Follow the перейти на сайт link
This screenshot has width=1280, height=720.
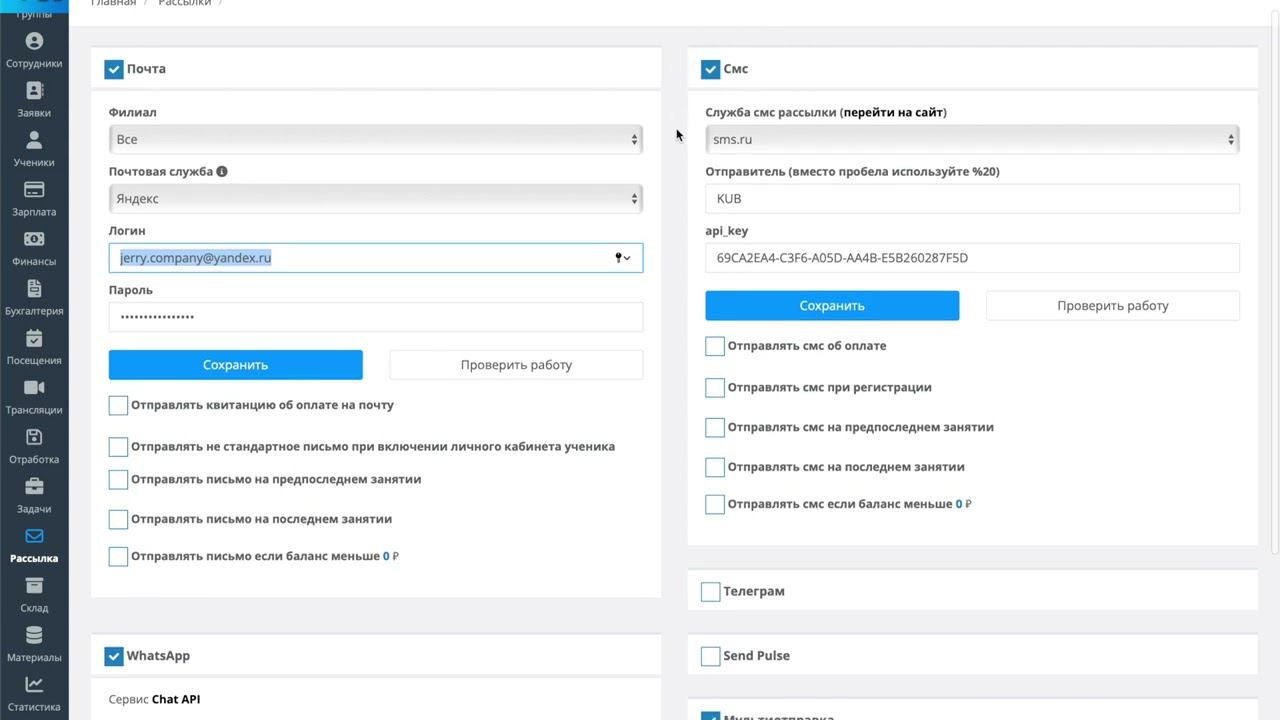pos(893,112)
